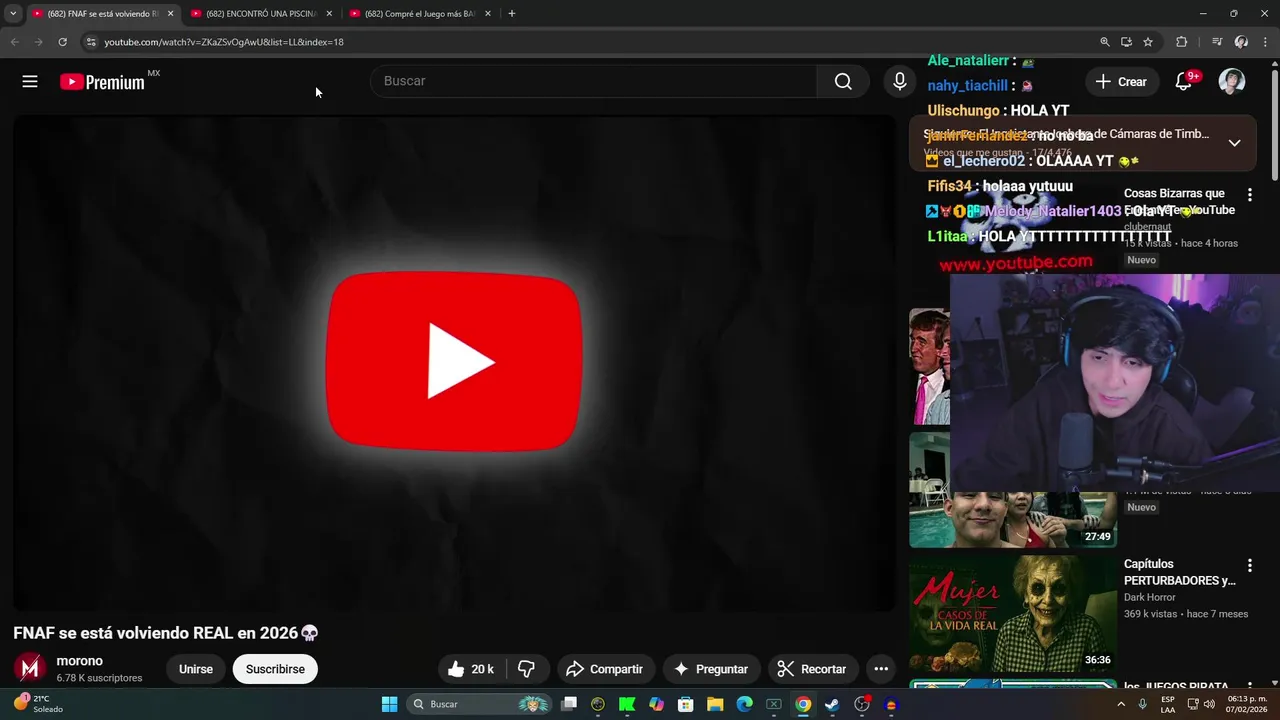This screenshot has width=1280, height=720.
Task: Open the Chrome profile avatar
Action: (1241, 42)
